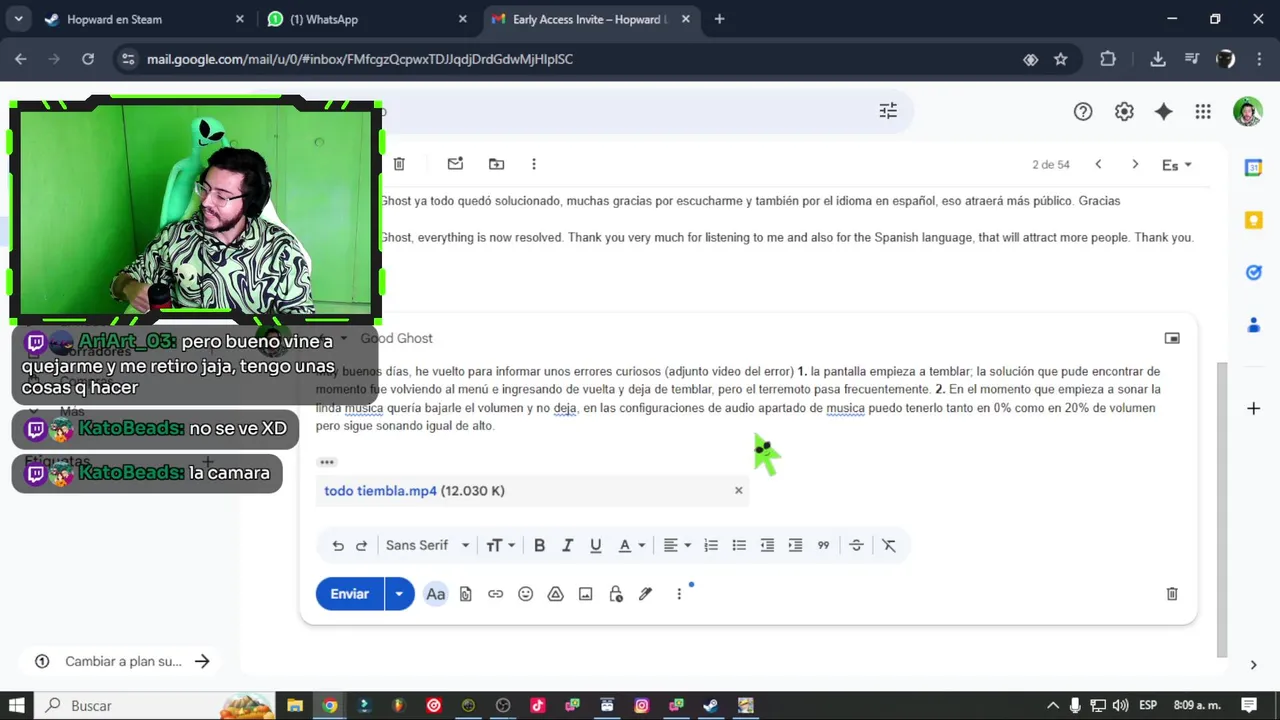
Task: Toggle numbered list formatting
Action: 711,545
